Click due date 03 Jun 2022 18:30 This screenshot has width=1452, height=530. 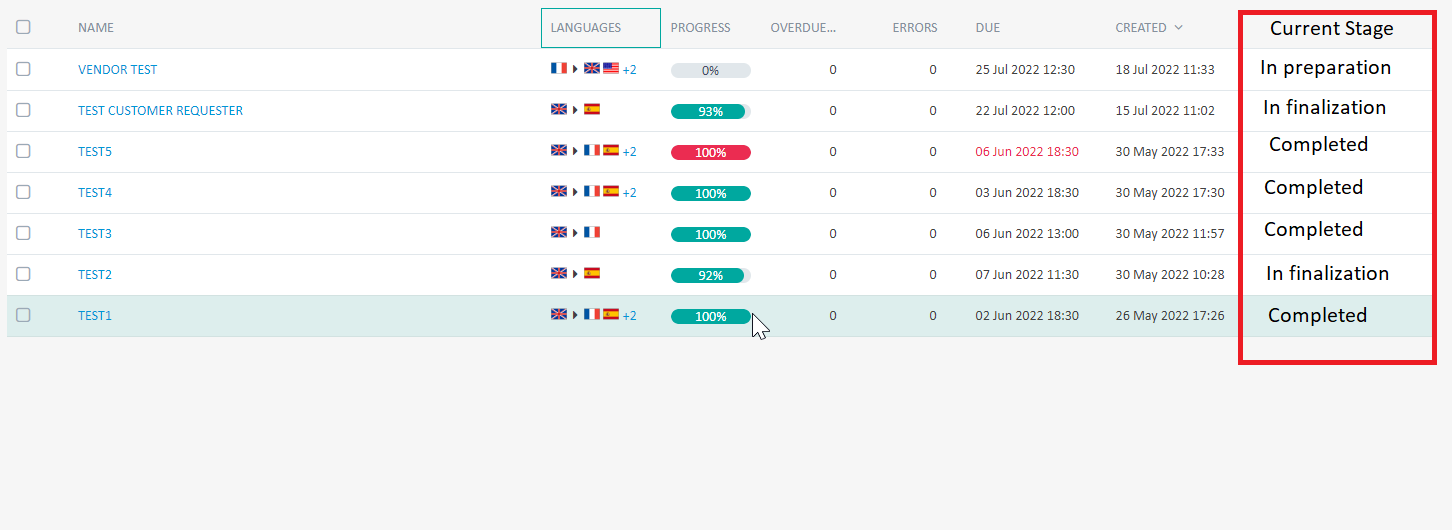click(x=1027, y=193)
